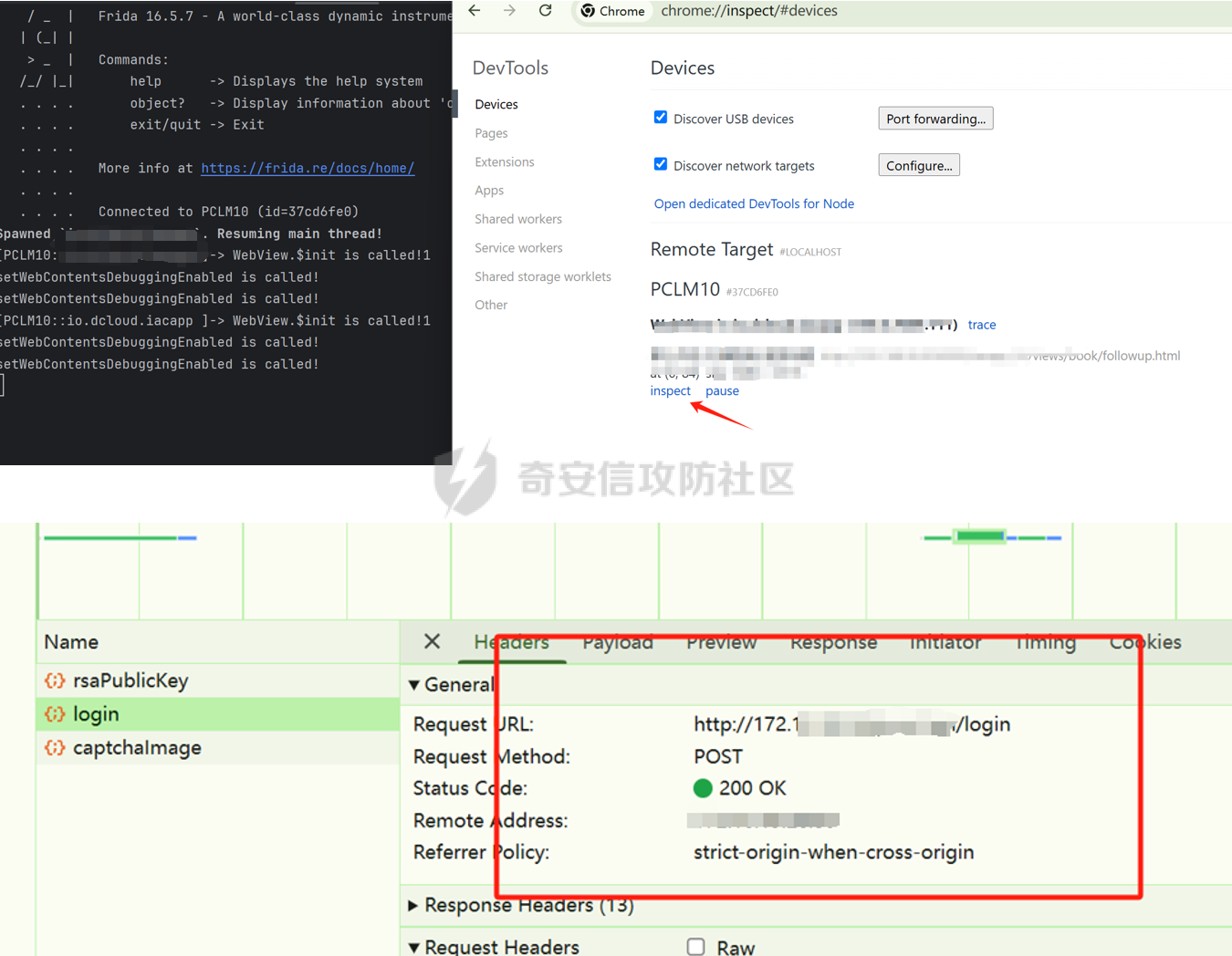Screen dimensions: 1232x956
Task: Open the Timing tab
Action: (x=1046, y=642)
